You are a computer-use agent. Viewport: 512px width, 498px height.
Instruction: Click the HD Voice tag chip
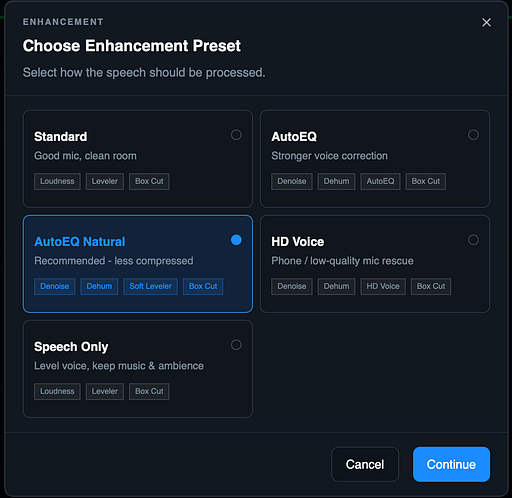[383, 286]
